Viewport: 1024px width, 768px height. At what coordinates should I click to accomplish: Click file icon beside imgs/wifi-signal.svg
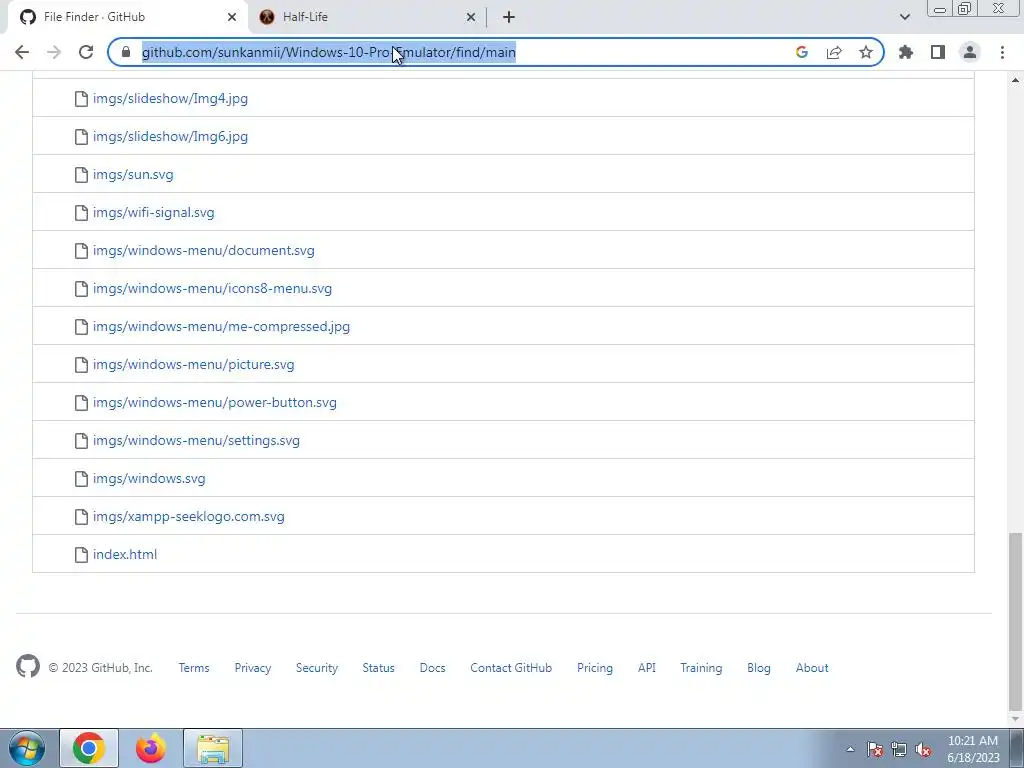pyautogui.click(x=81, y=212)
